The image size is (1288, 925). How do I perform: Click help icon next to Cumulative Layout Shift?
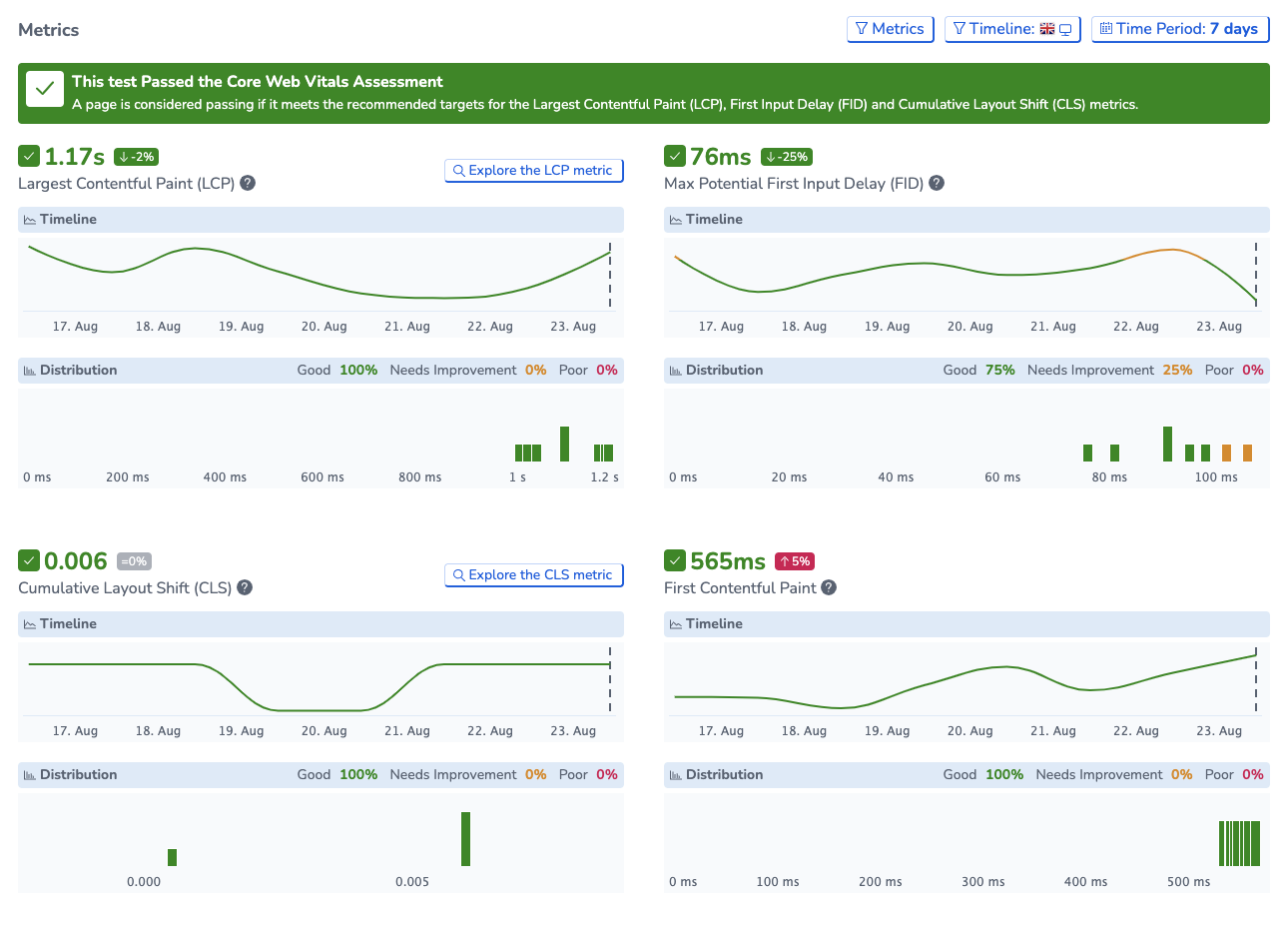(x=245, y=587)
